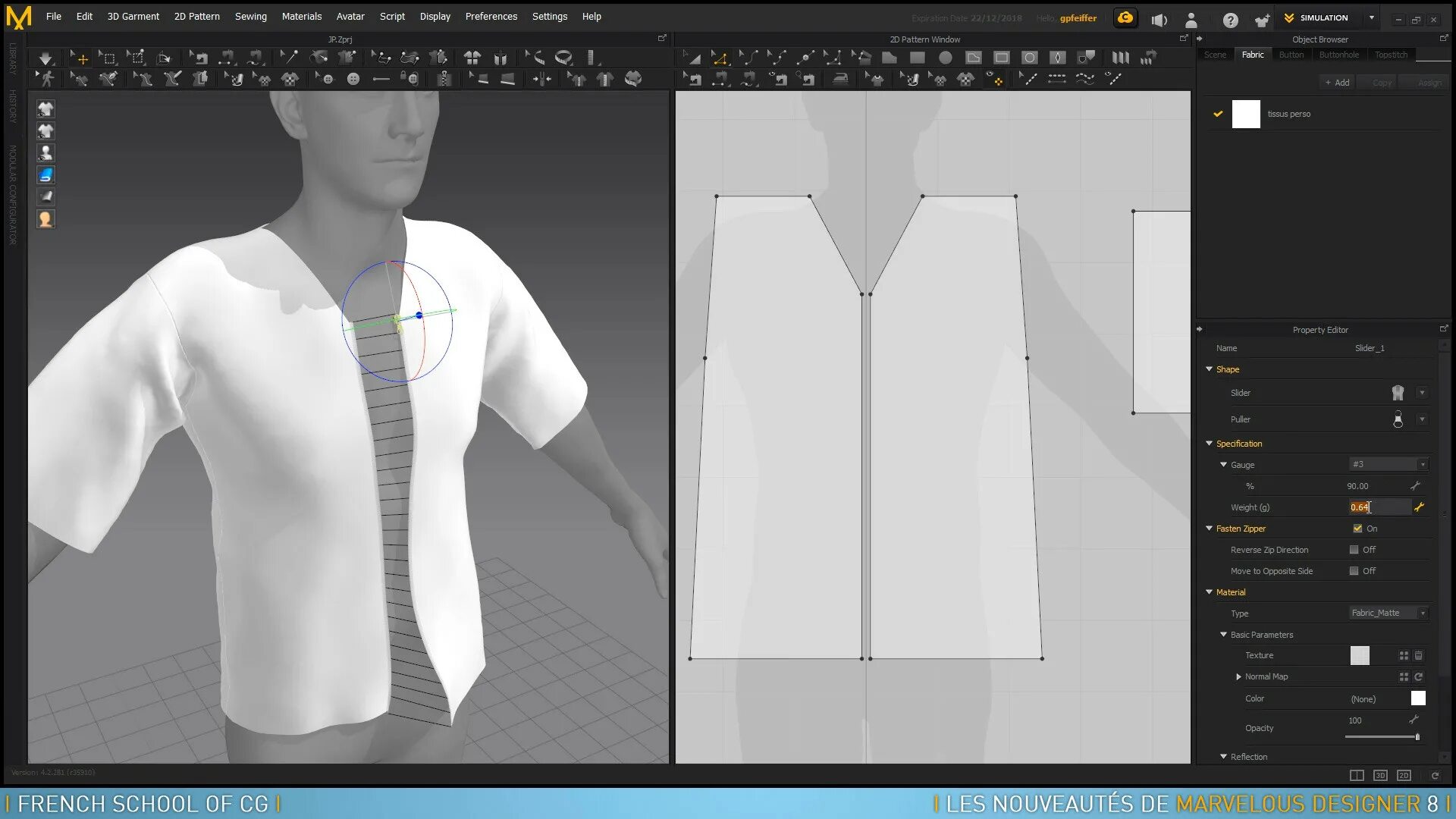Screen dimensions: 1456x819
Task: Select the Steam iron tool
Action: pos(840,79)
